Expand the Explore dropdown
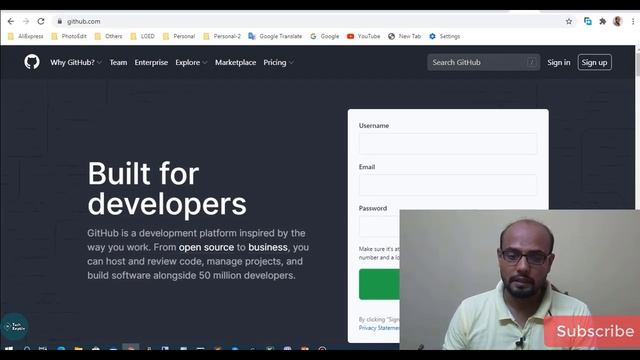Screen dimensions: 640x360 coord(191,62)
